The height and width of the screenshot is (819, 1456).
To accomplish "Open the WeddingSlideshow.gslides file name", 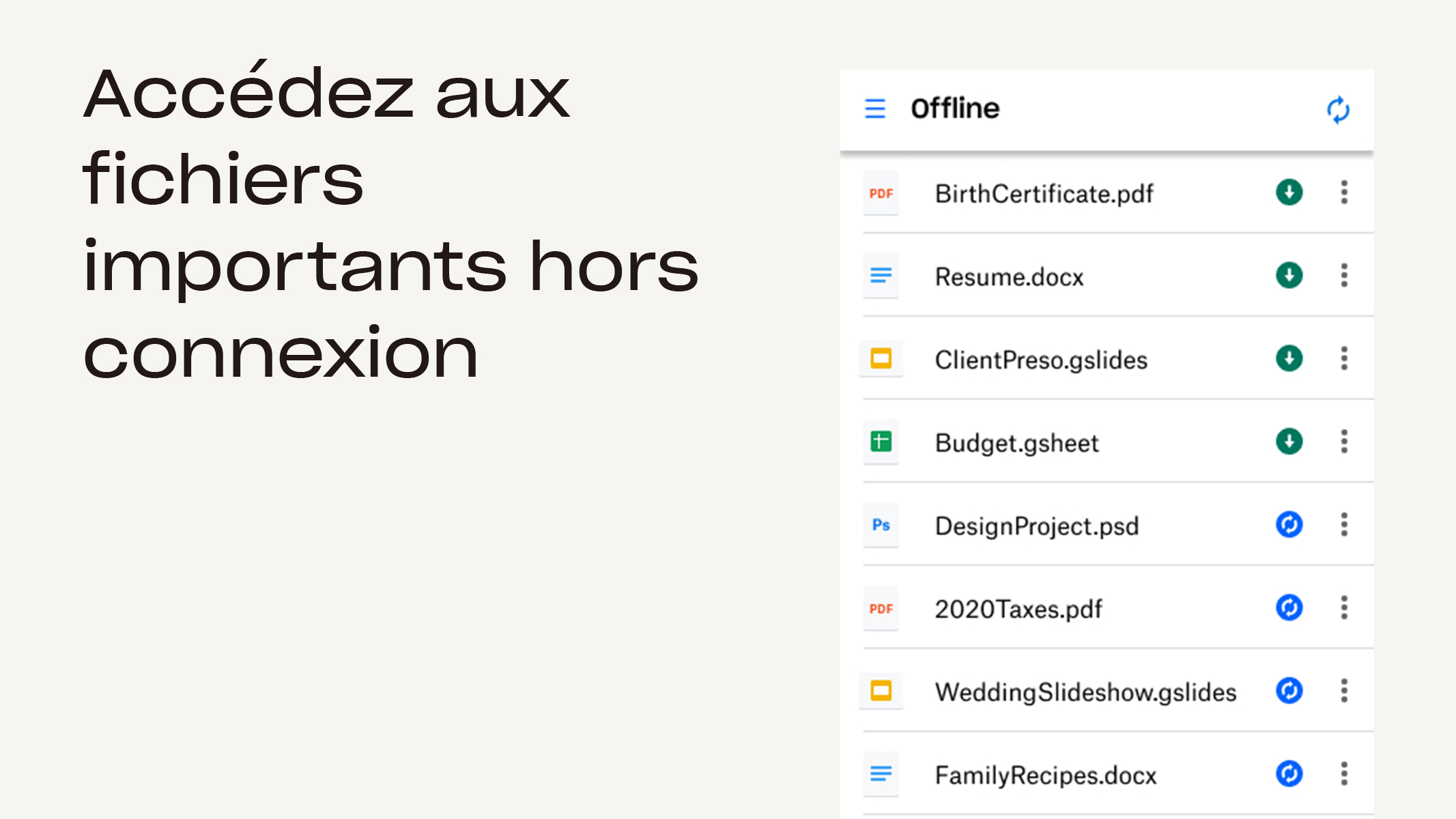I will pos(1085,693).
